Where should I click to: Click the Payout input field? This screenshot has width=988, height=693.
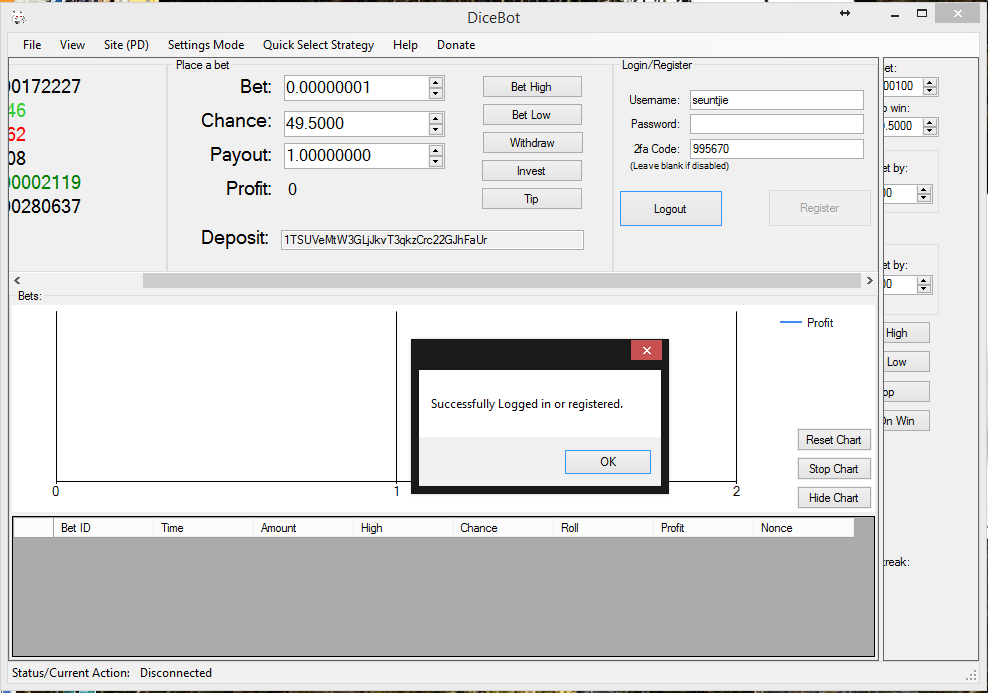[x=357, y=156]
